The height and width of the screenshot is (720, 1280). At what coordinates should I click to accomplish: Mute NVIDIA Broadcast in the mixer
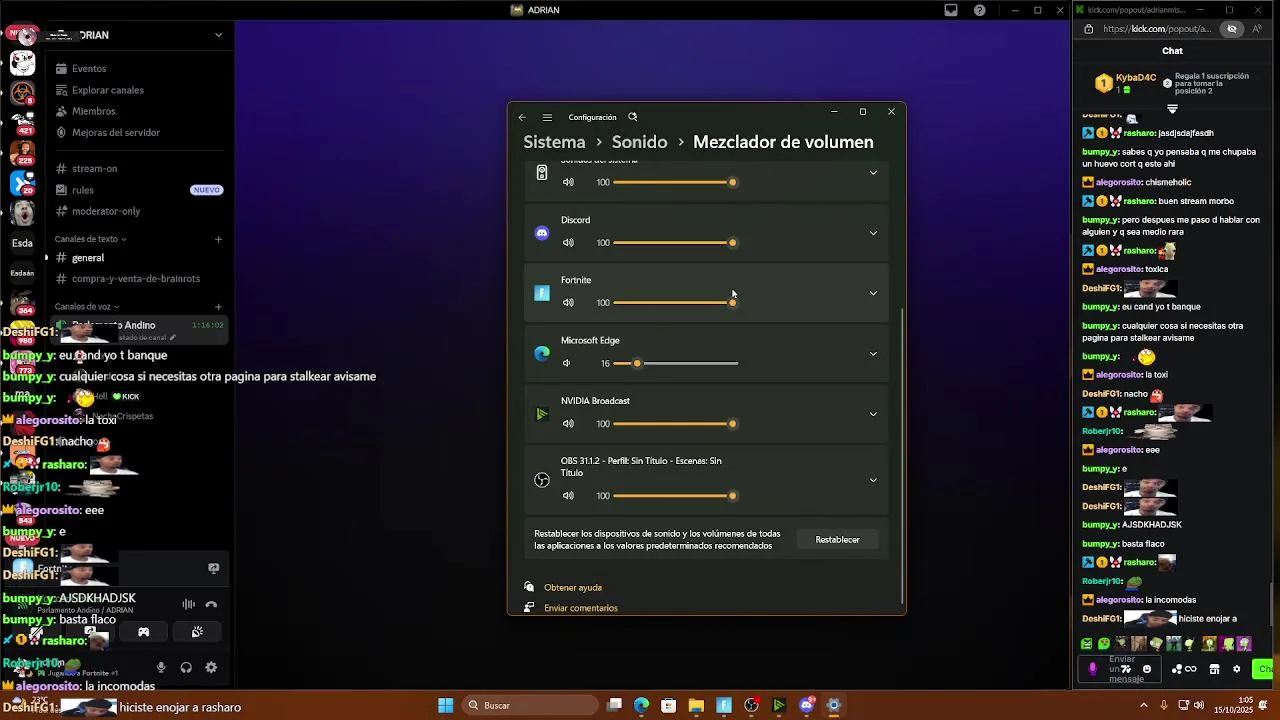click(x=568, y=424)
